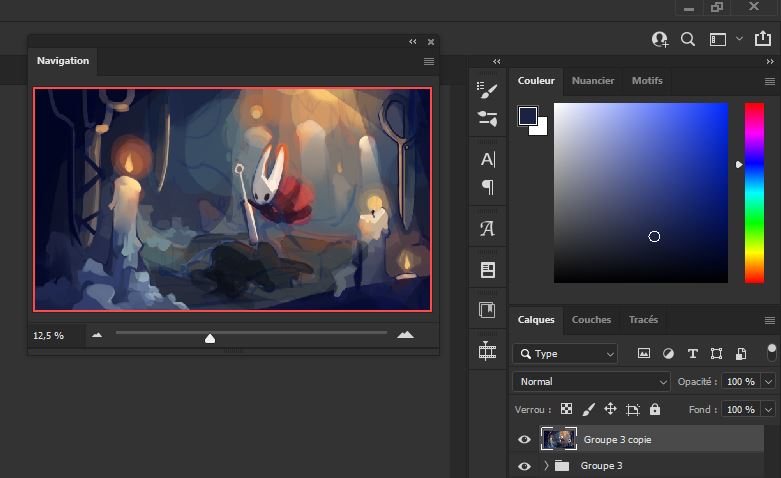Hide the Groupe 3 copie layer
This screenshot has width=781, height=478.
point(524,440)
